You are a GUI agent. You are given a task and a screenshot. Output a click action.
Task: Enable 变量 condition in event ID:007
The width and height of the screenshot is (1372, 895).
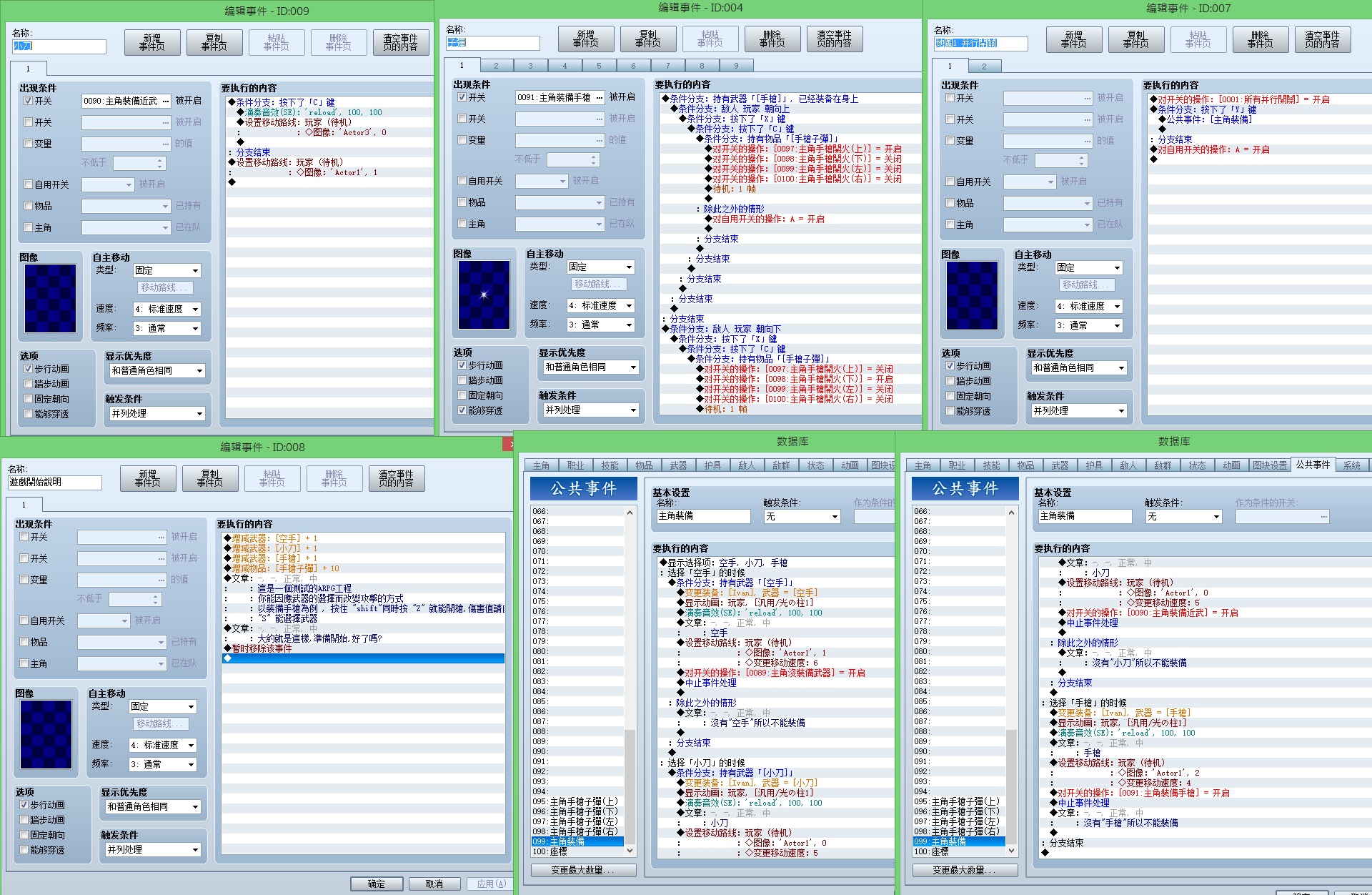pos(950,141)
